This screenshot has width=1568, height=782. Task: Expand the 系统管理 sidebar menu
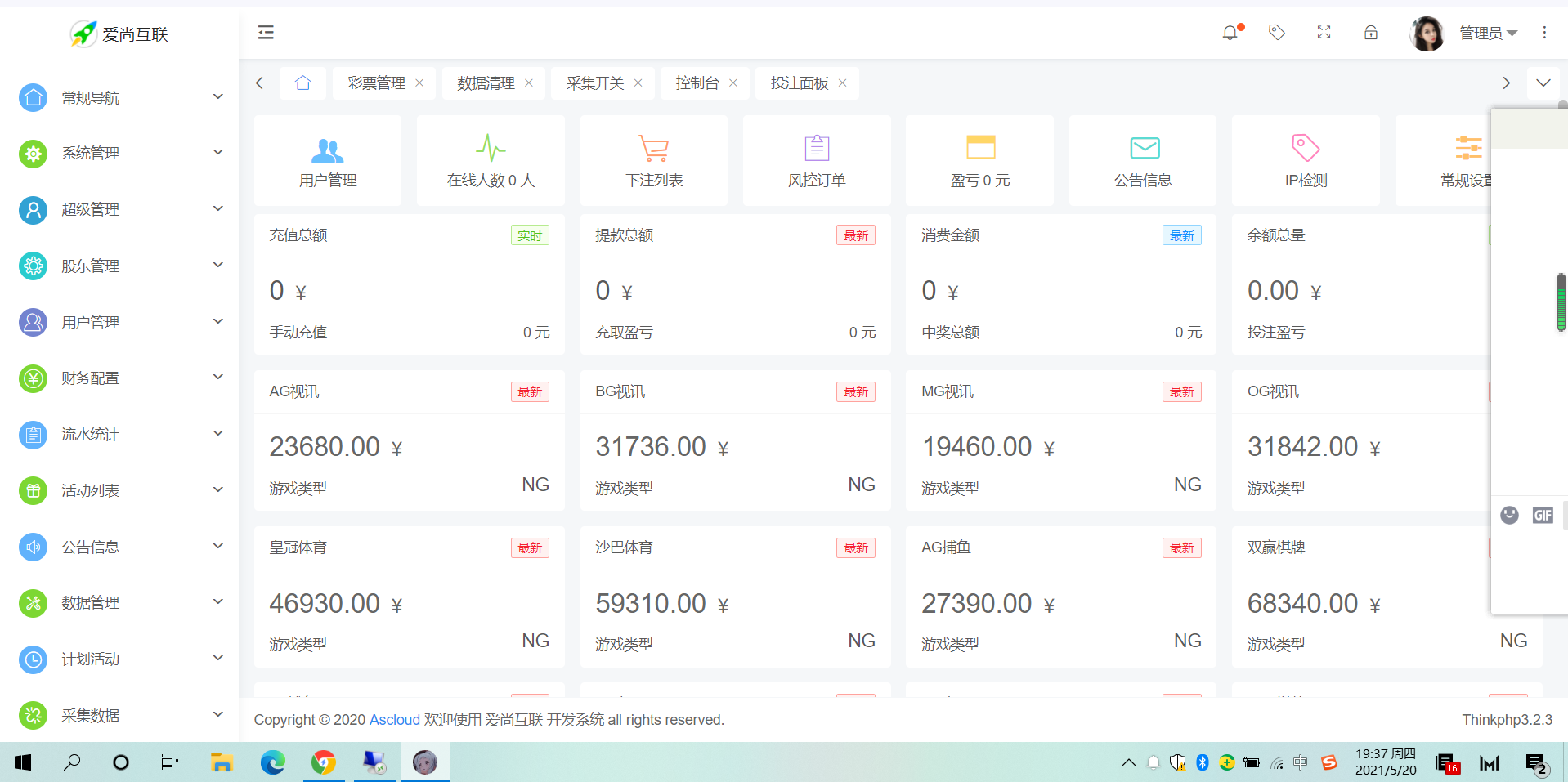point(121,153)
